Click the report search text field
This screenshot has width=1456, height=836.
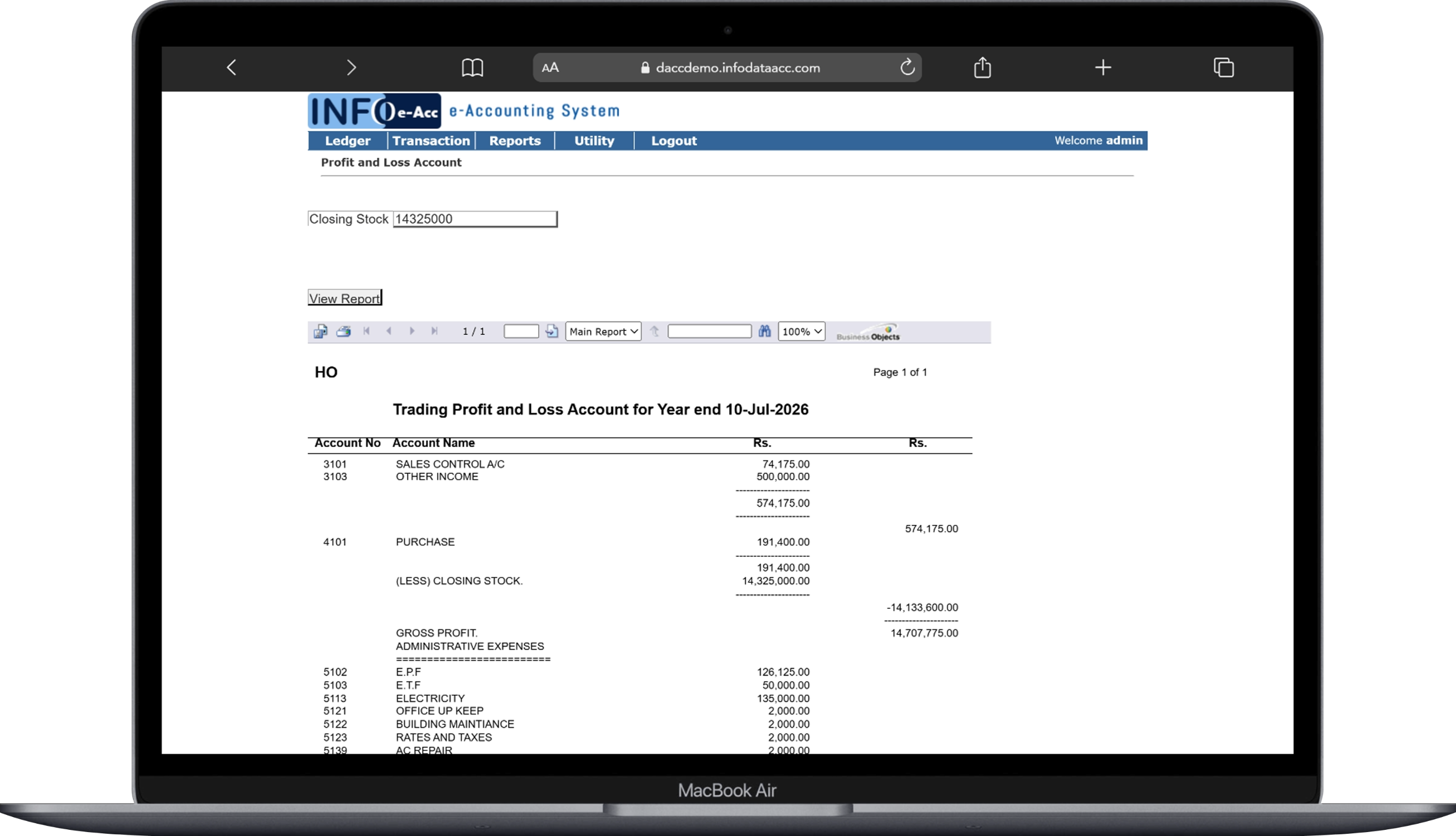point(710,331)
